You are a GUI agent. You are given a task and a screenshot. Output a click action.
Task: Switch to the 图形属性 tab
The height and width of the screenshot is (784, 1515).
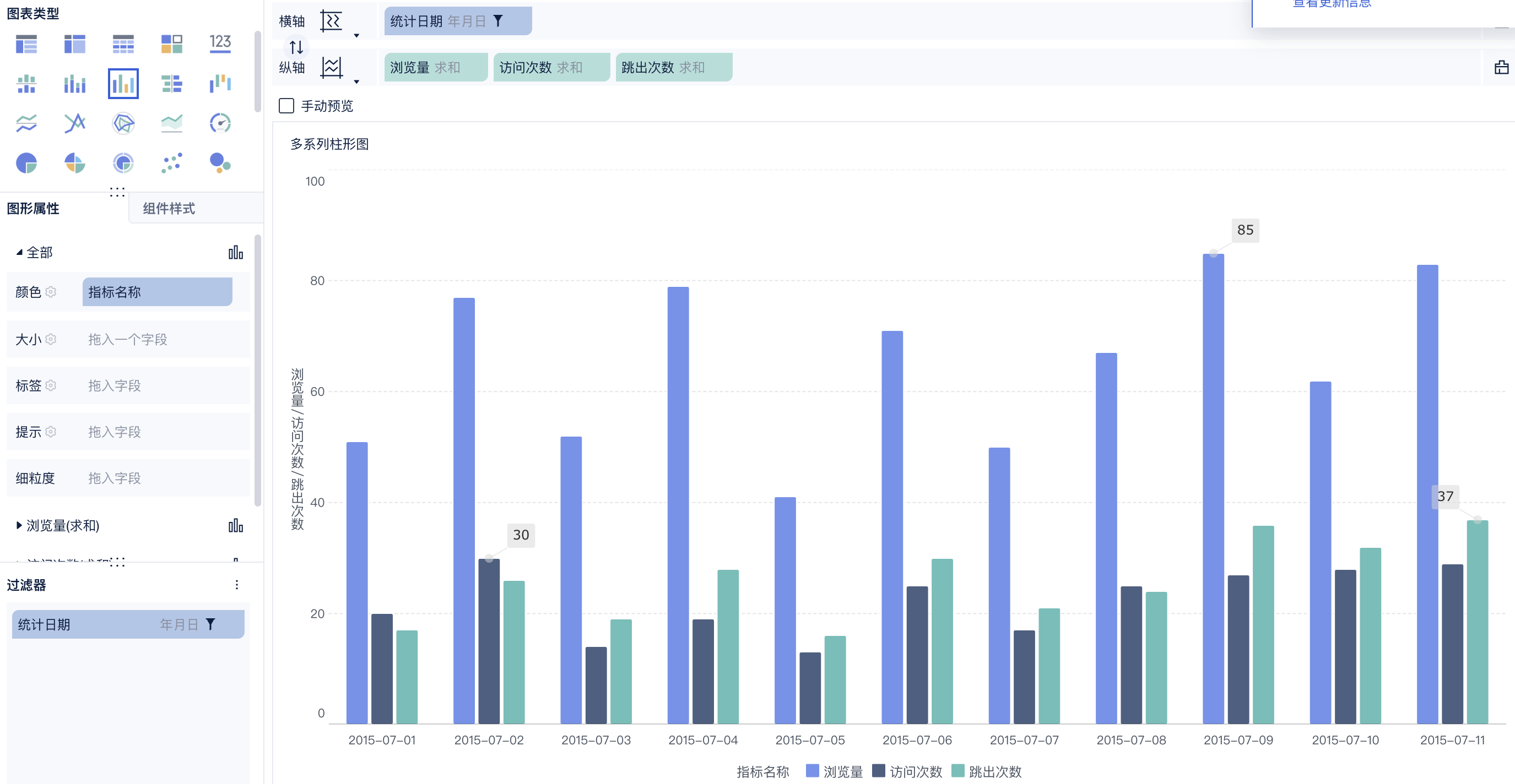(x=33, y=209)
